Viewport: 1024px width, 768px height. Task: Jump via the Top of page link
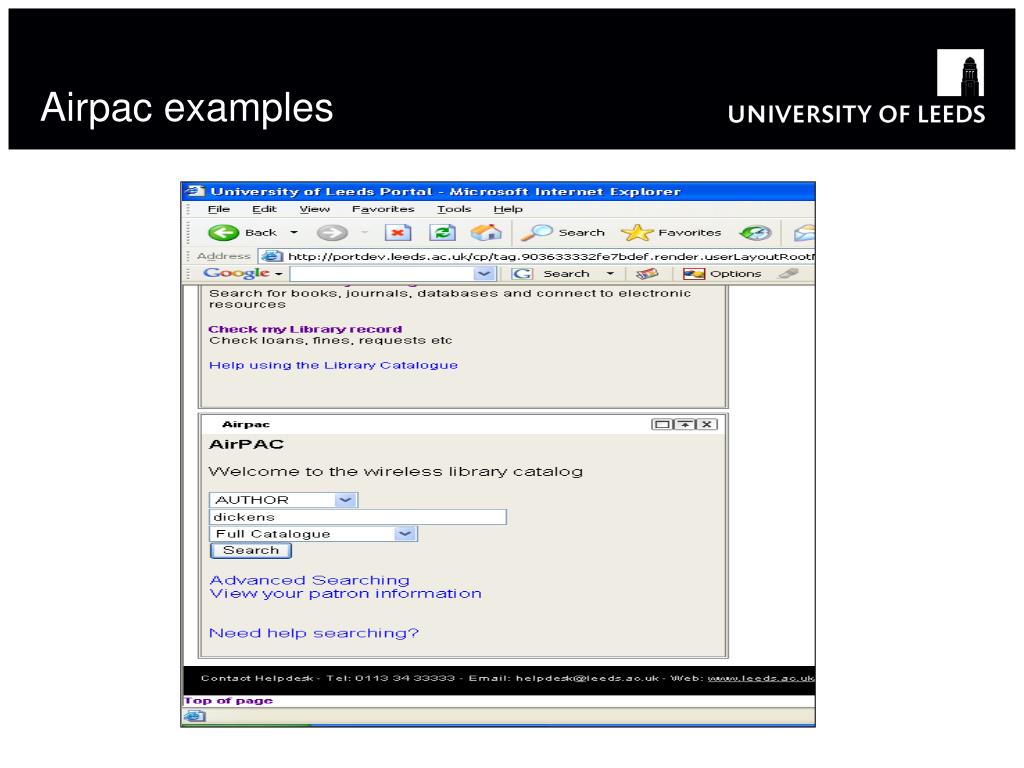coord(229,700)
